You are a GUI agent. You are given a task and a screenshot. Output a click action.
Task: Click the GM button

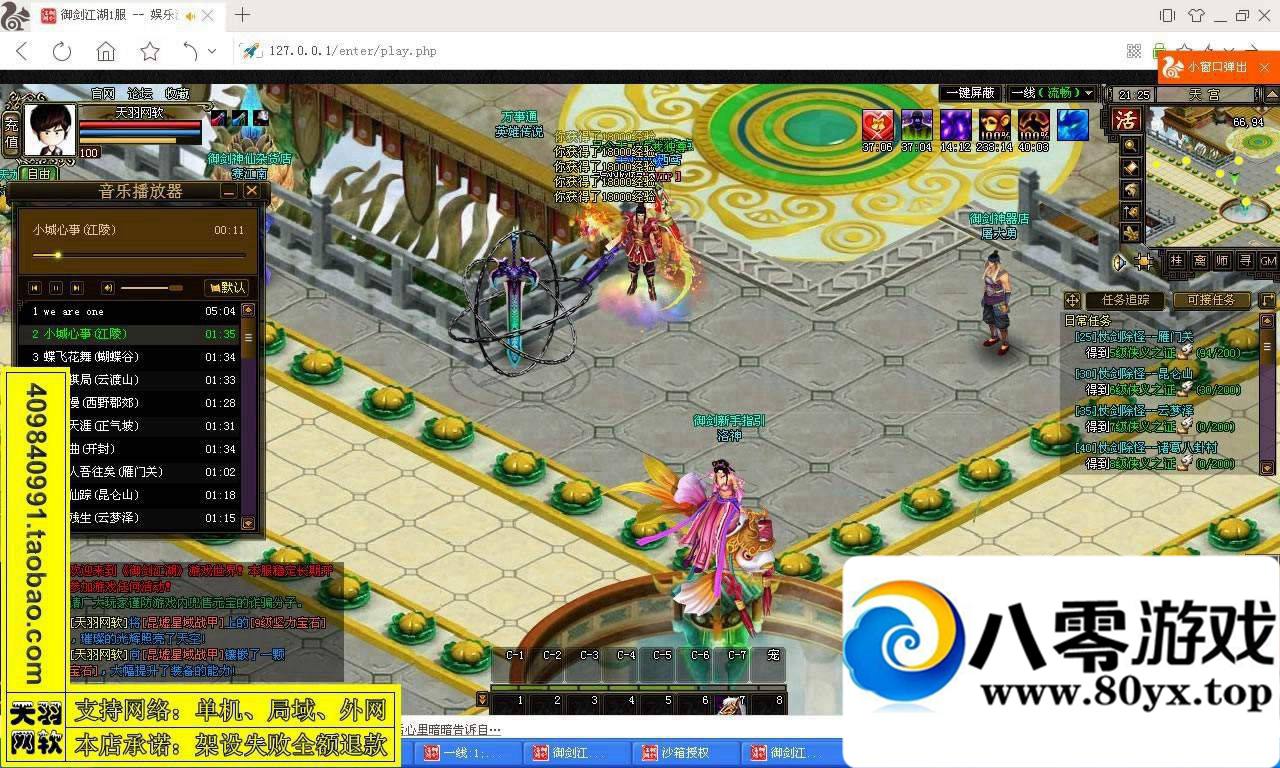1268,261
